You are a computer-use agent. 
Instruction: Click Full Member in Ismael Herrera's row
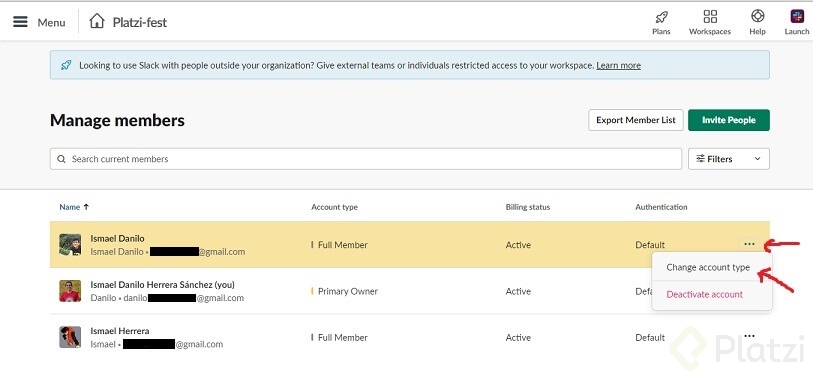343,337
